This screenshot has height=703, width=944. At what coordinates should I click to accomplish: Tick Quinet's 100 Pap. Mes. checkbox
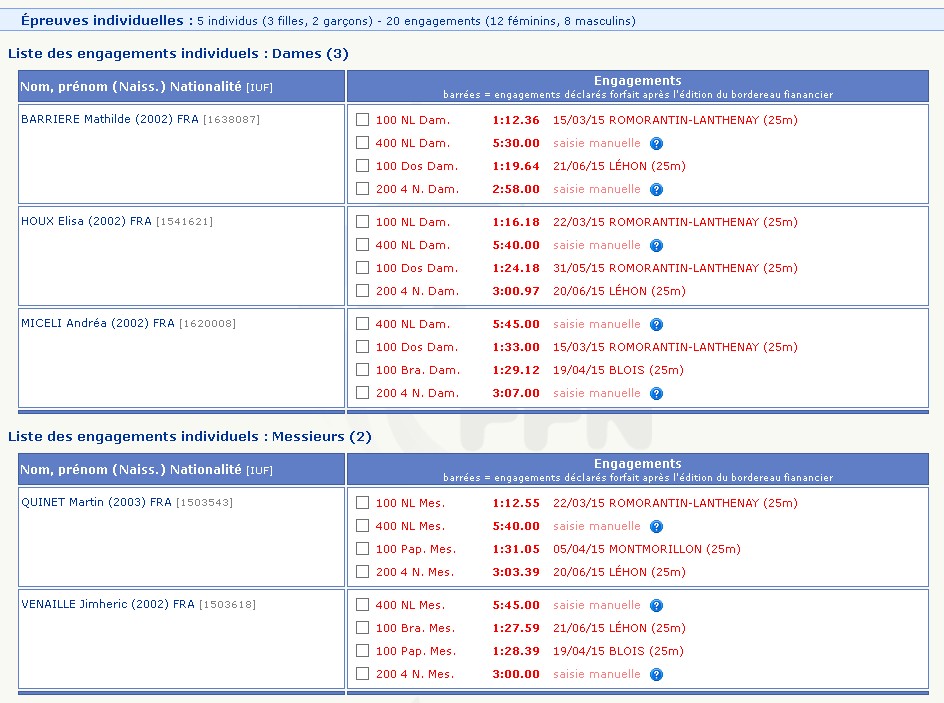click(x=362, y=548)
